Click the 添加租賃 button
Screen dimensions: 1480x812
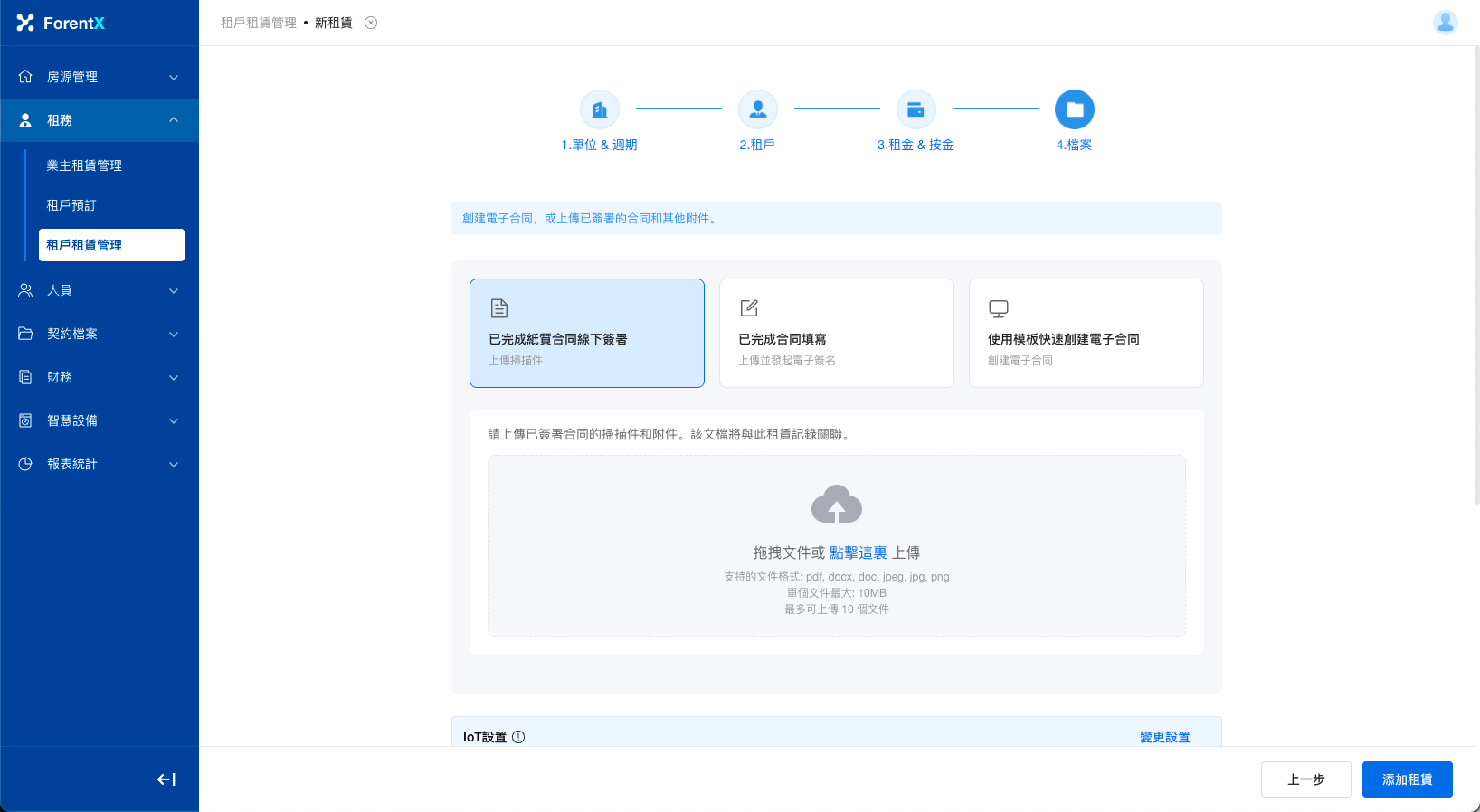[1407, 779]
